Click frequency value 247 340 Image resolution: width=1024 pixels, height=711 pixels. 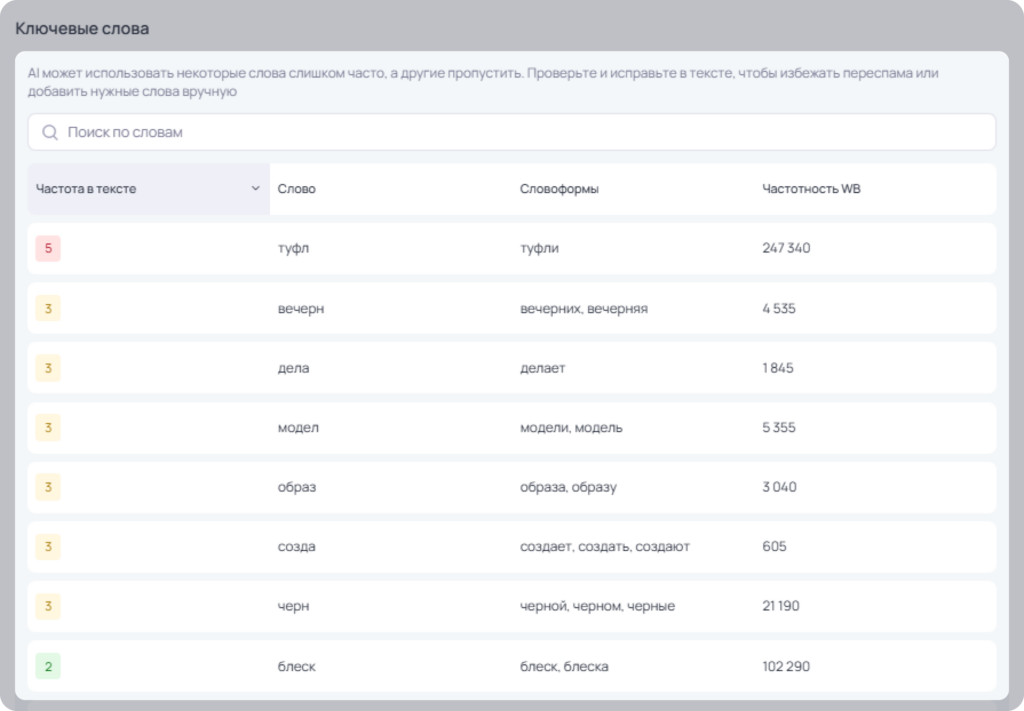786,248
